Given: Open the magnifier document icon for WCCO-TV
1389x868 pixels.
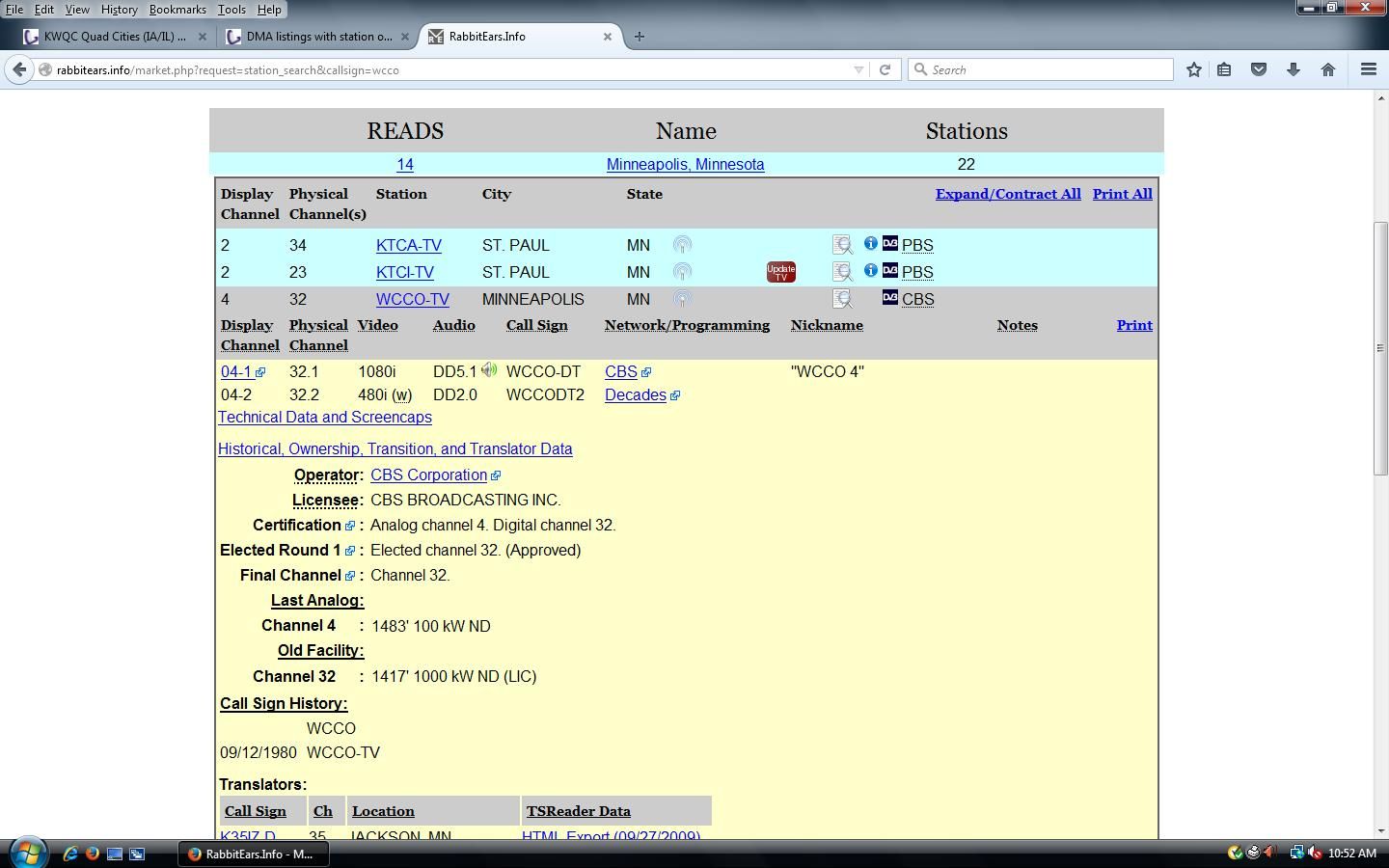Looking at the screenshot, I should (x=842, y=299).
